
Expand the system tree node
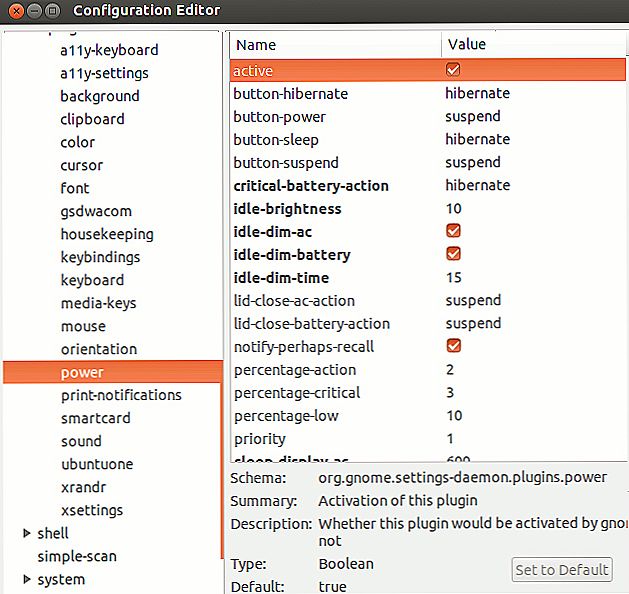pyautogui.click(x=27, y=579)
